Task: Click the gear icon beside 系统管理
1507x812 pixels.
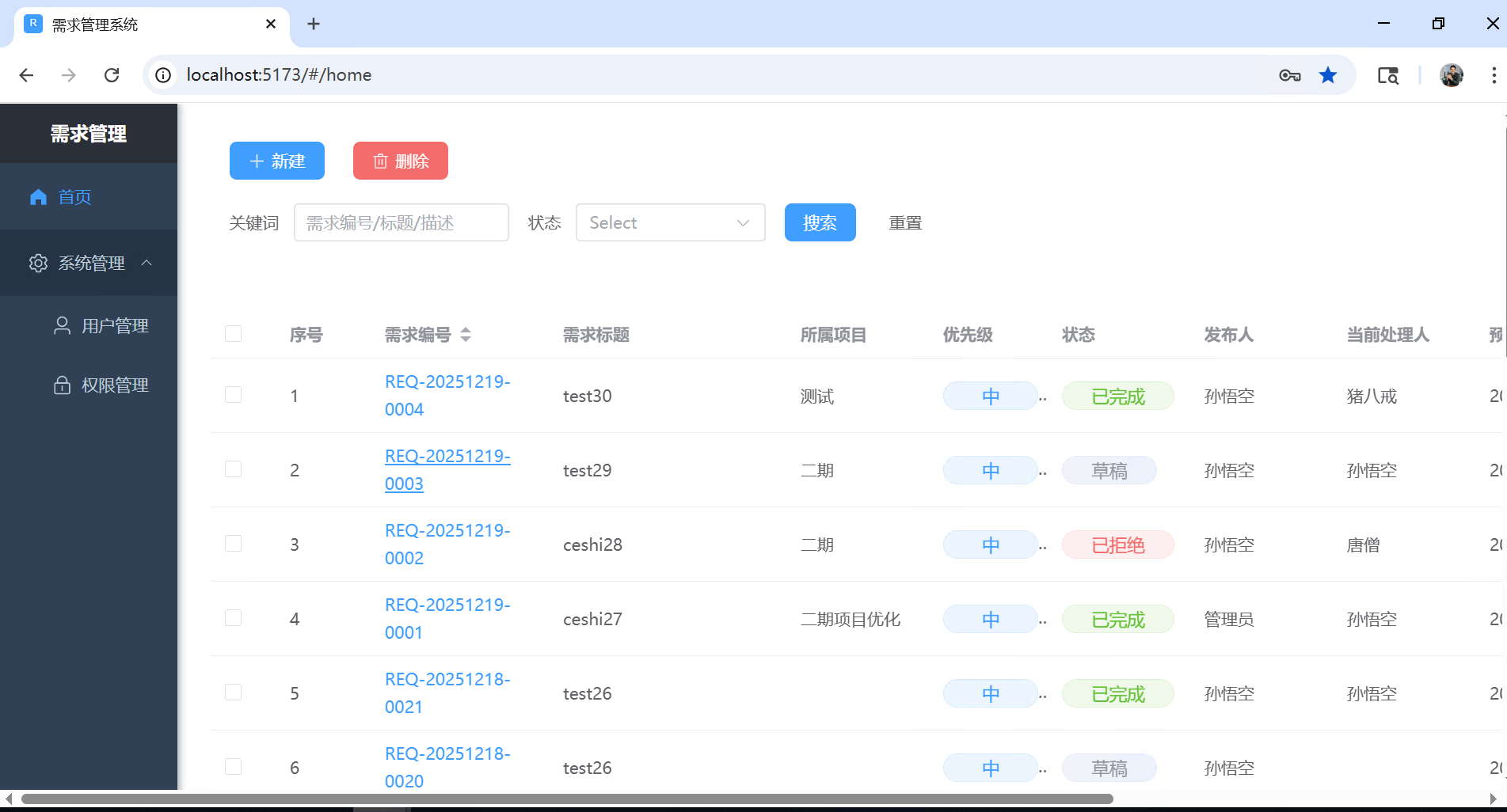Action: 38,263
